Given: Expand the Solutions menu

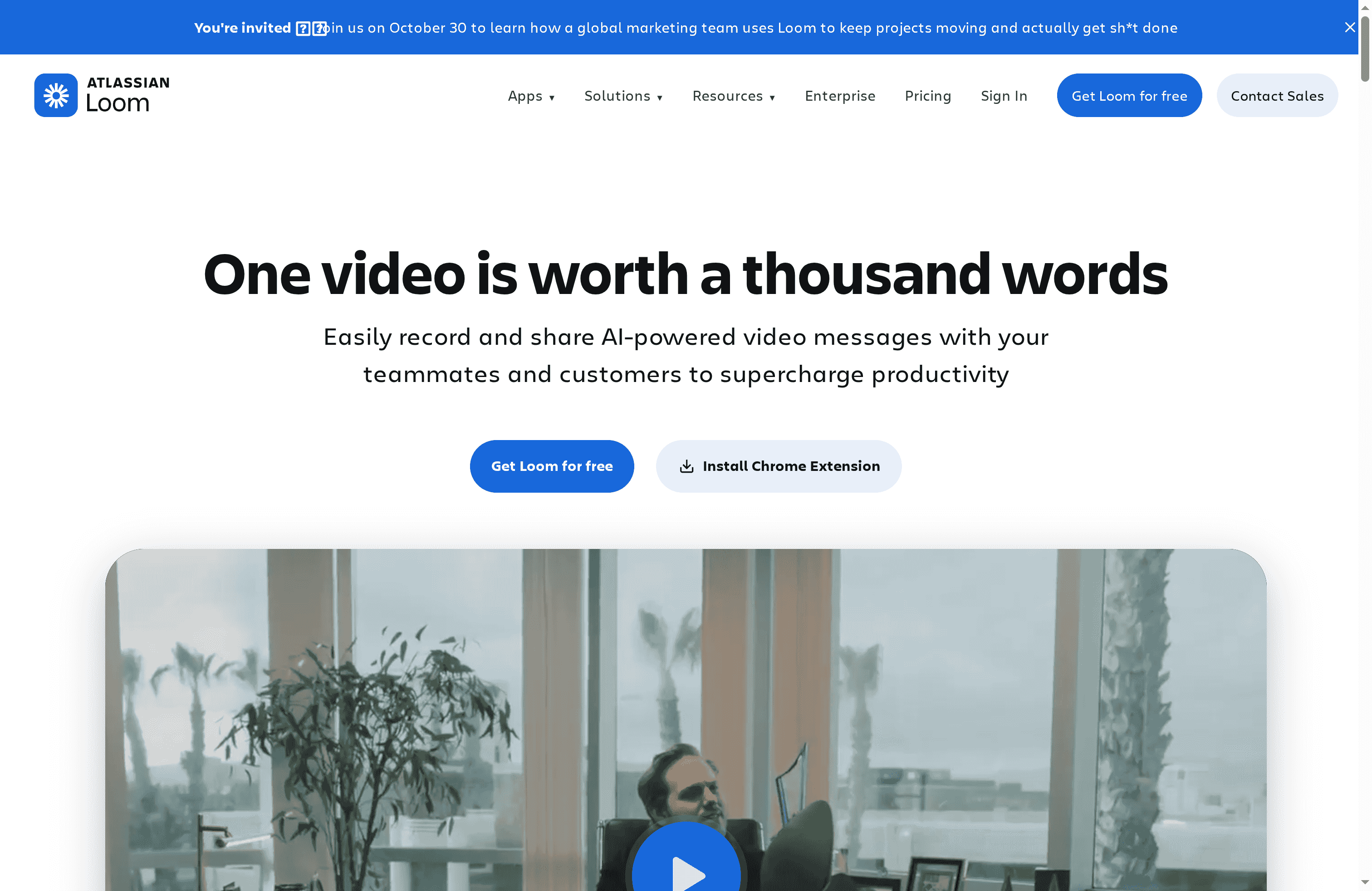Looking at the screenshot, I should pyautogui.click(x=624, y=96).
